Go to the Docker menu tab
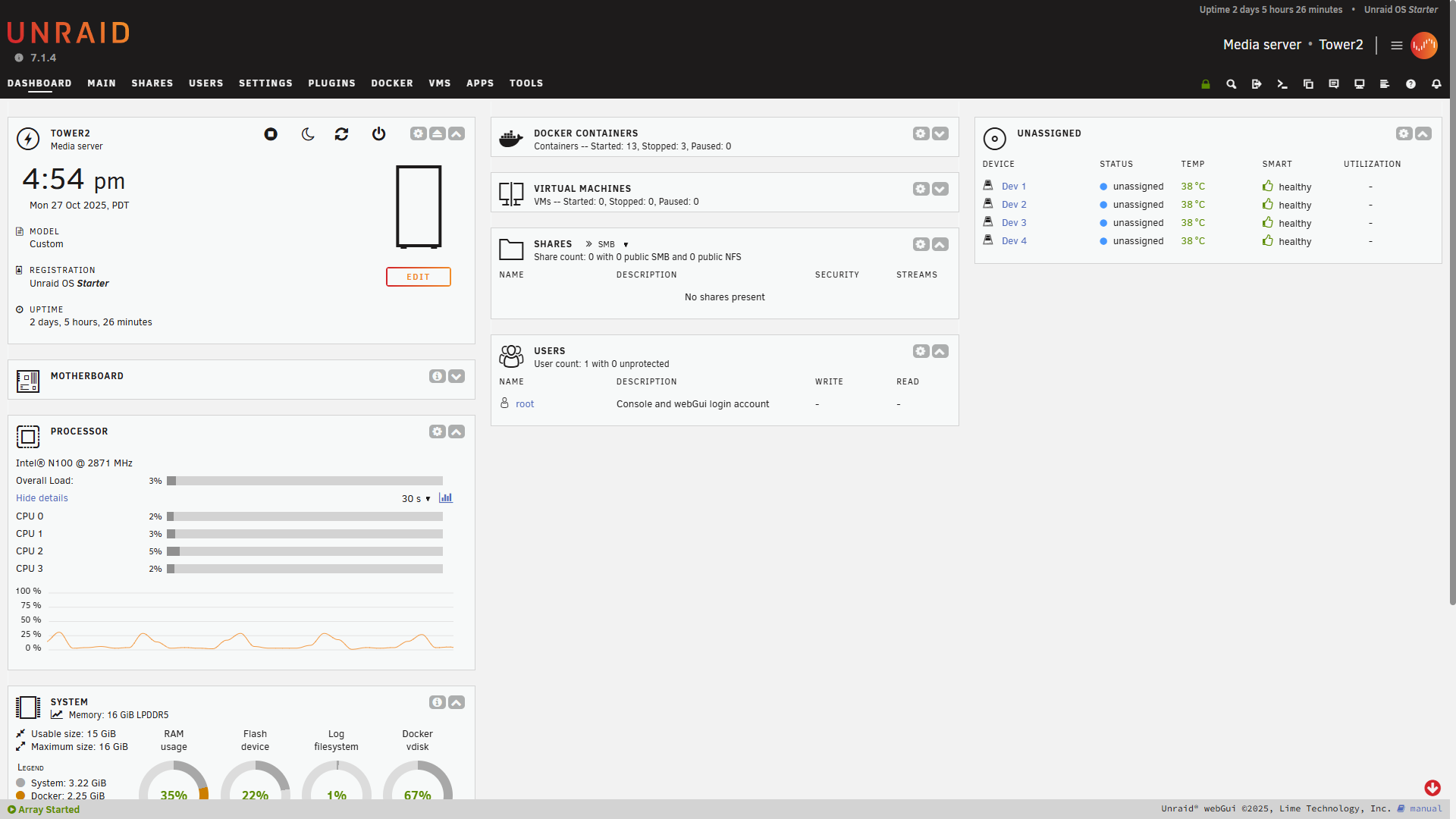 tap(392, 83)
